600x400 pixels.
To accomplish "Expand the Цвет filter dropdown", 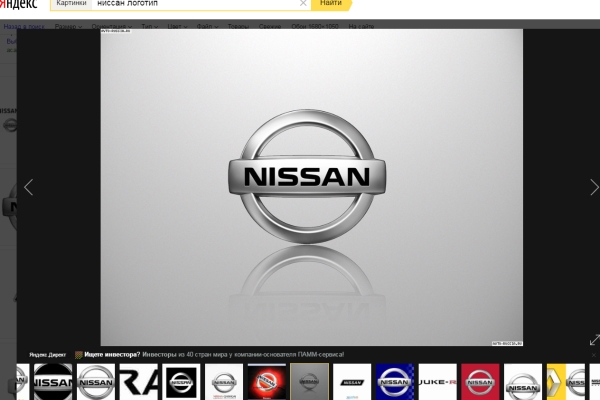I will pyautogui.click(x=177, y=26).
